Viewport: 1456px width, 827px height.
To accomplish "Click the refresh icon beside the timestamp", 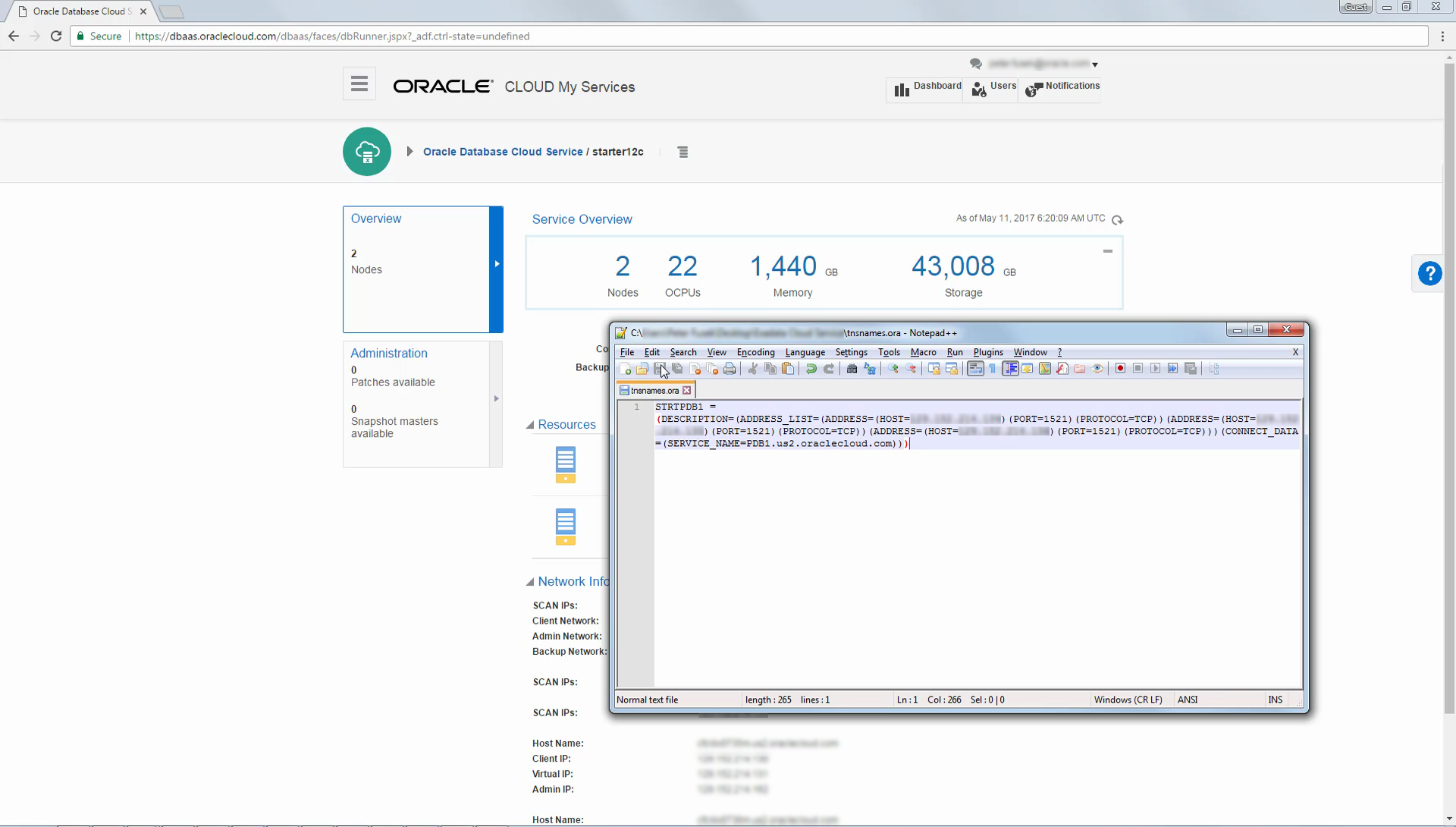I will 1117,220.
